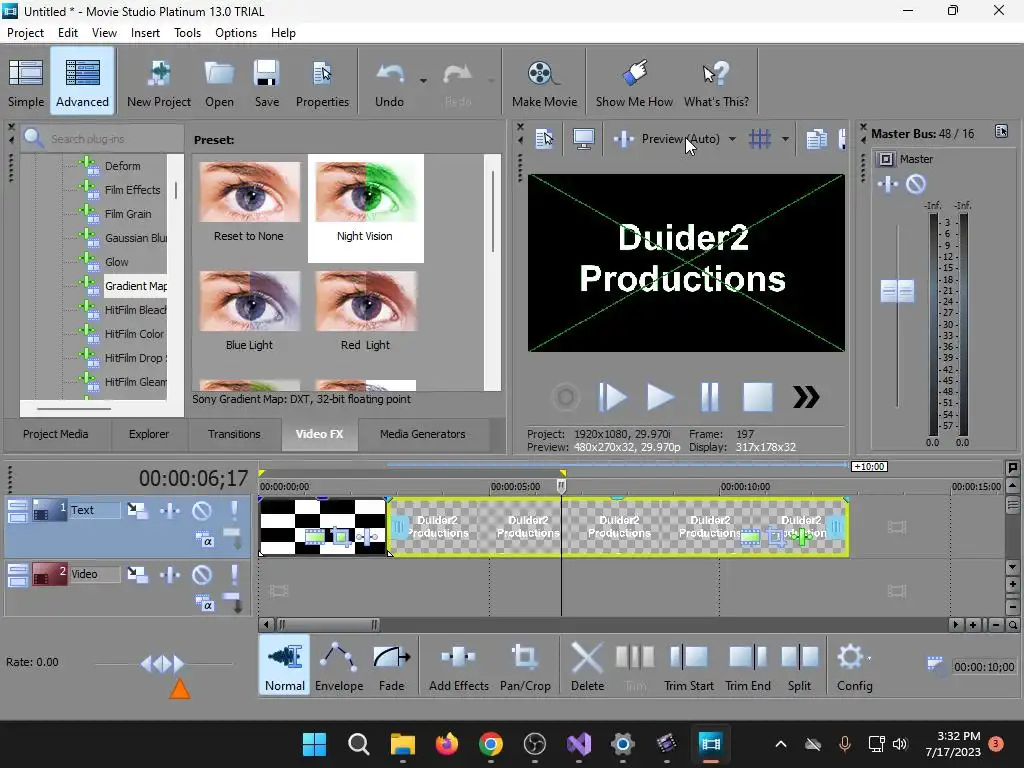Switch to the Media Generators tab
This screenshot has height=768, width=1024.
[423, 434]
